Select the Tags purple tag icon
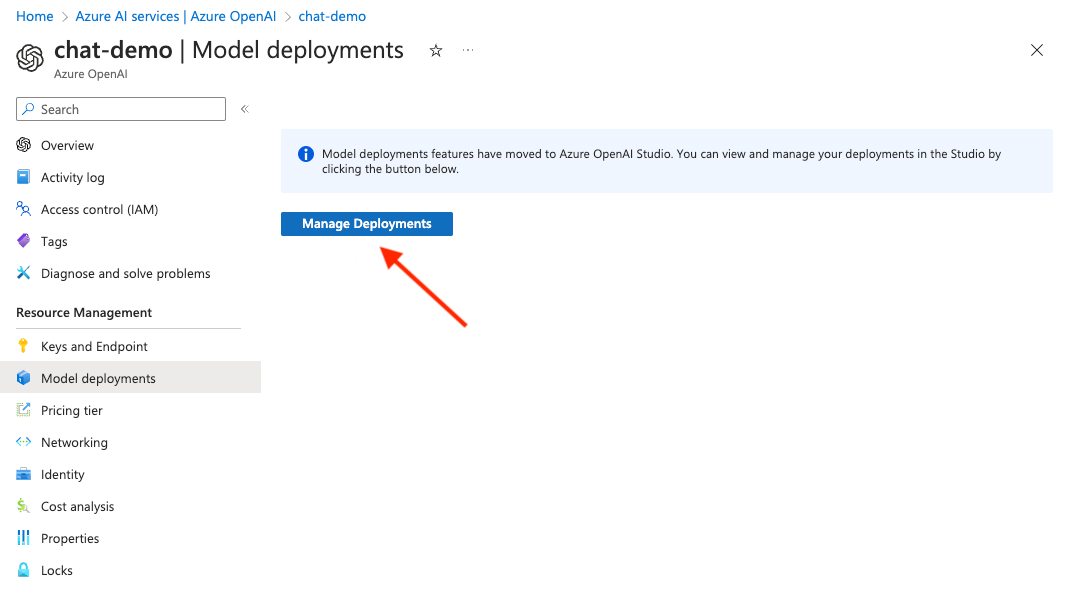 tap(25, 241)
